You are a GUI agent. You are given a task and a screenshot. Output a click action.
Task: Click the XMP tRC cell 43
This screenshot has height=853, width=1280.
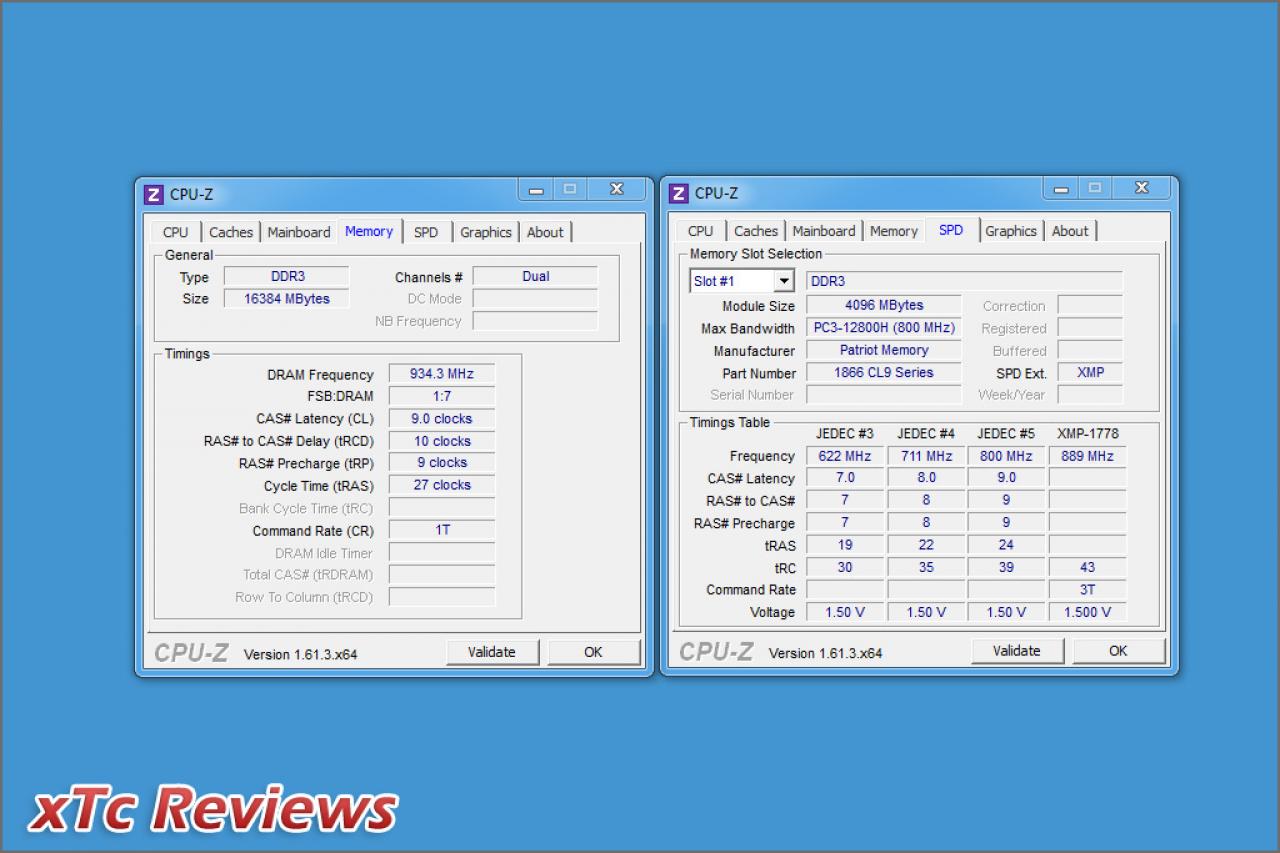[1087, 568]
